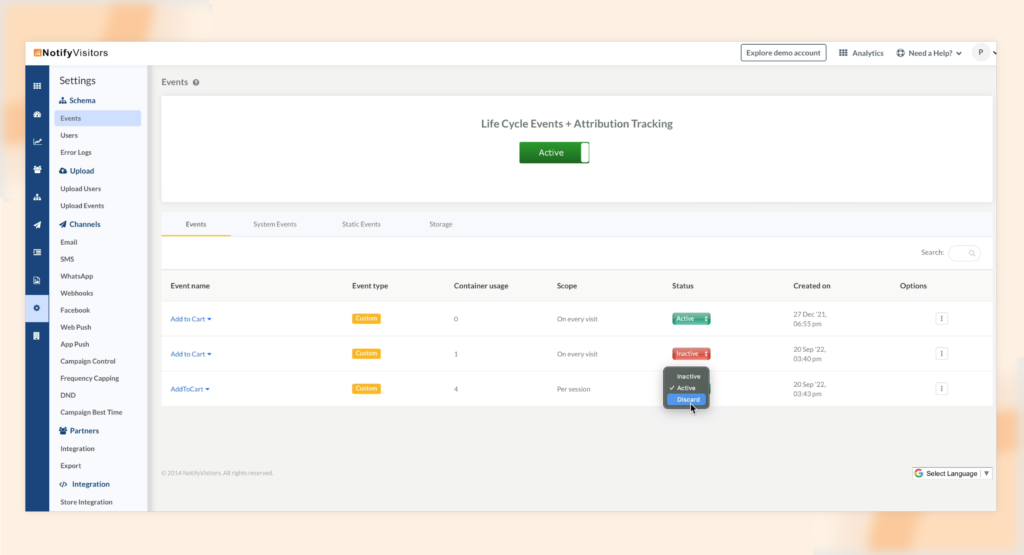Open Upload Users settings page
Image resolution: width=1024 pixels, height=555 pixels.
click(80, 189)
